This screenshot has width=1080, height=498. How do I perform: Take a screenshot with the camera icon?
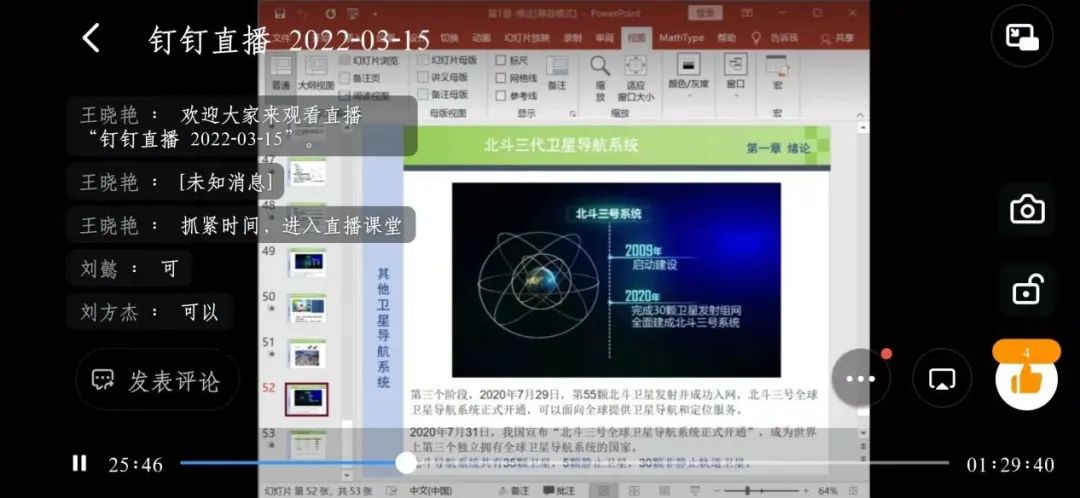(x=1027, y=210)
